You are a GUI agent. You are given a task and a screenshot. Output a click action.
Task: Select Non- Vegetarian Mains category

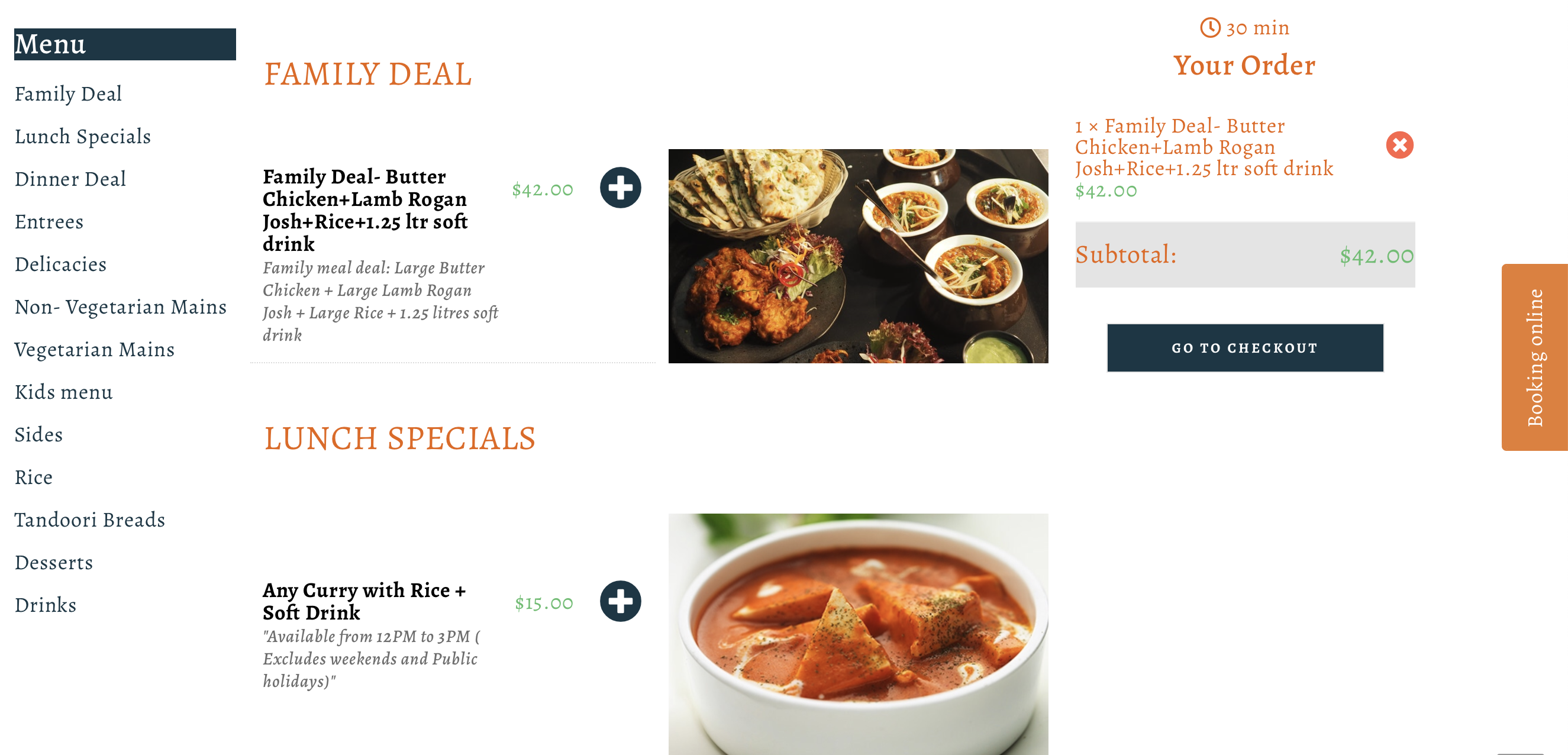point(121,307)
